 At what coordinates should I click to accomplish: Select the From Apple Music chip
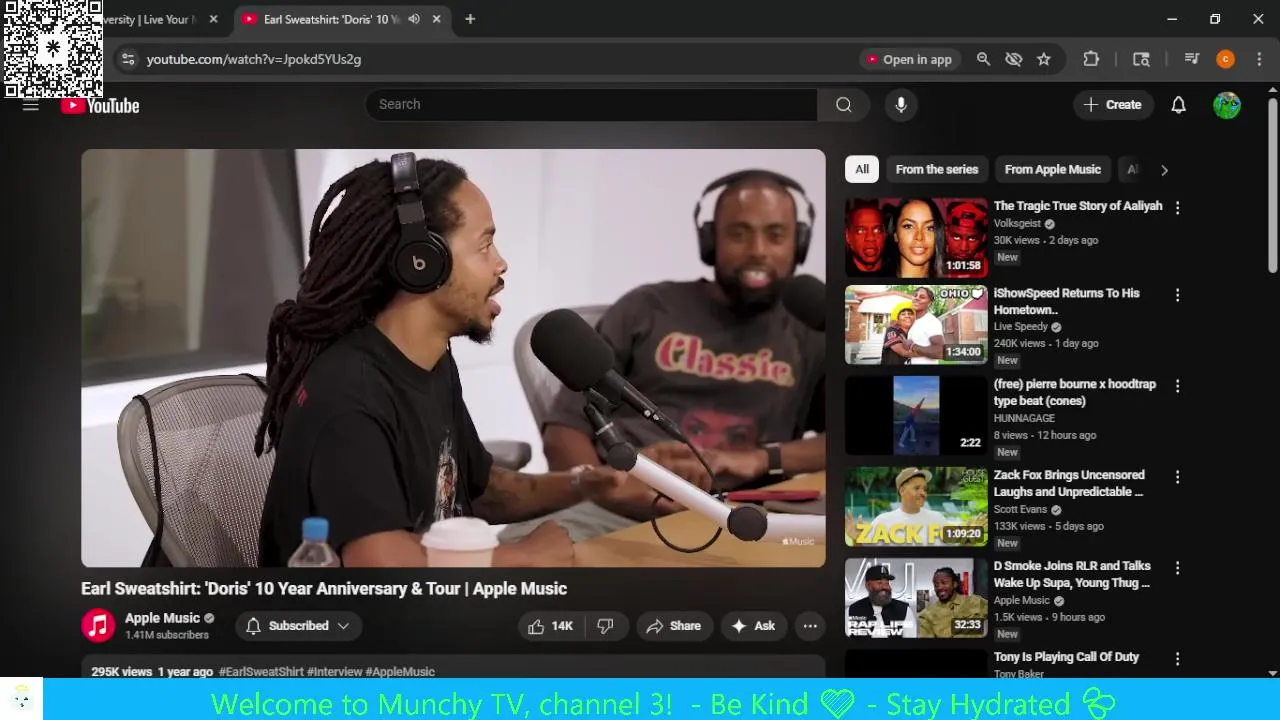point(1052,169)
